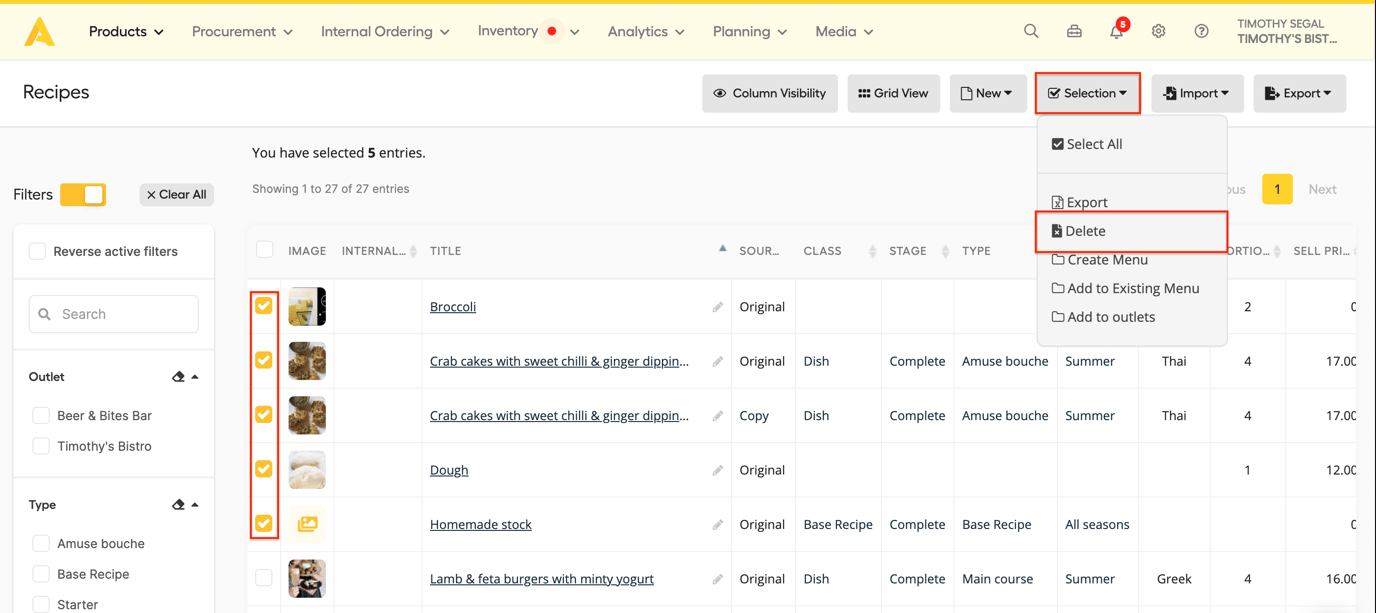
Task: Select Add to Existing Menu option
Action: click(x=1132, y=288)
